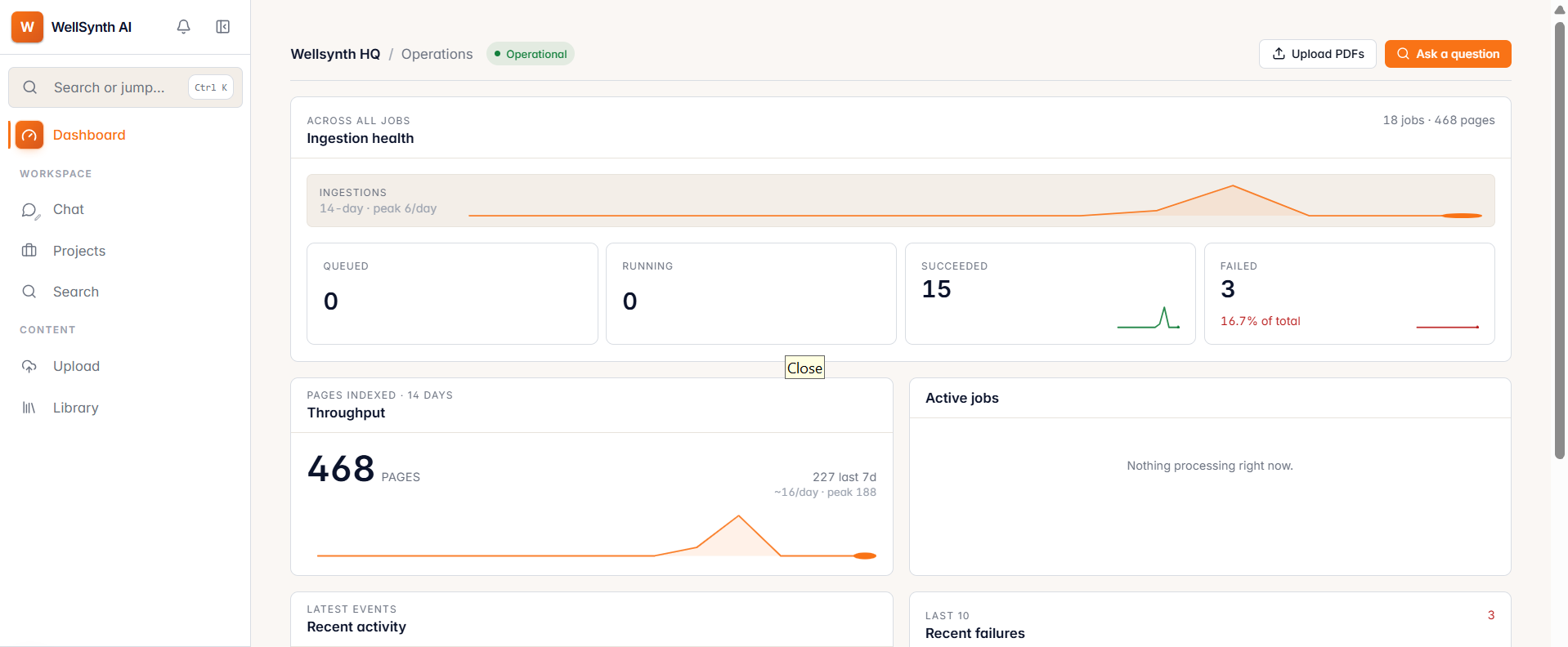The height and width of the screenshot is (647, 1568).
Task: Collapse the sidebar panel icon
Action: [x=222, y=27]
